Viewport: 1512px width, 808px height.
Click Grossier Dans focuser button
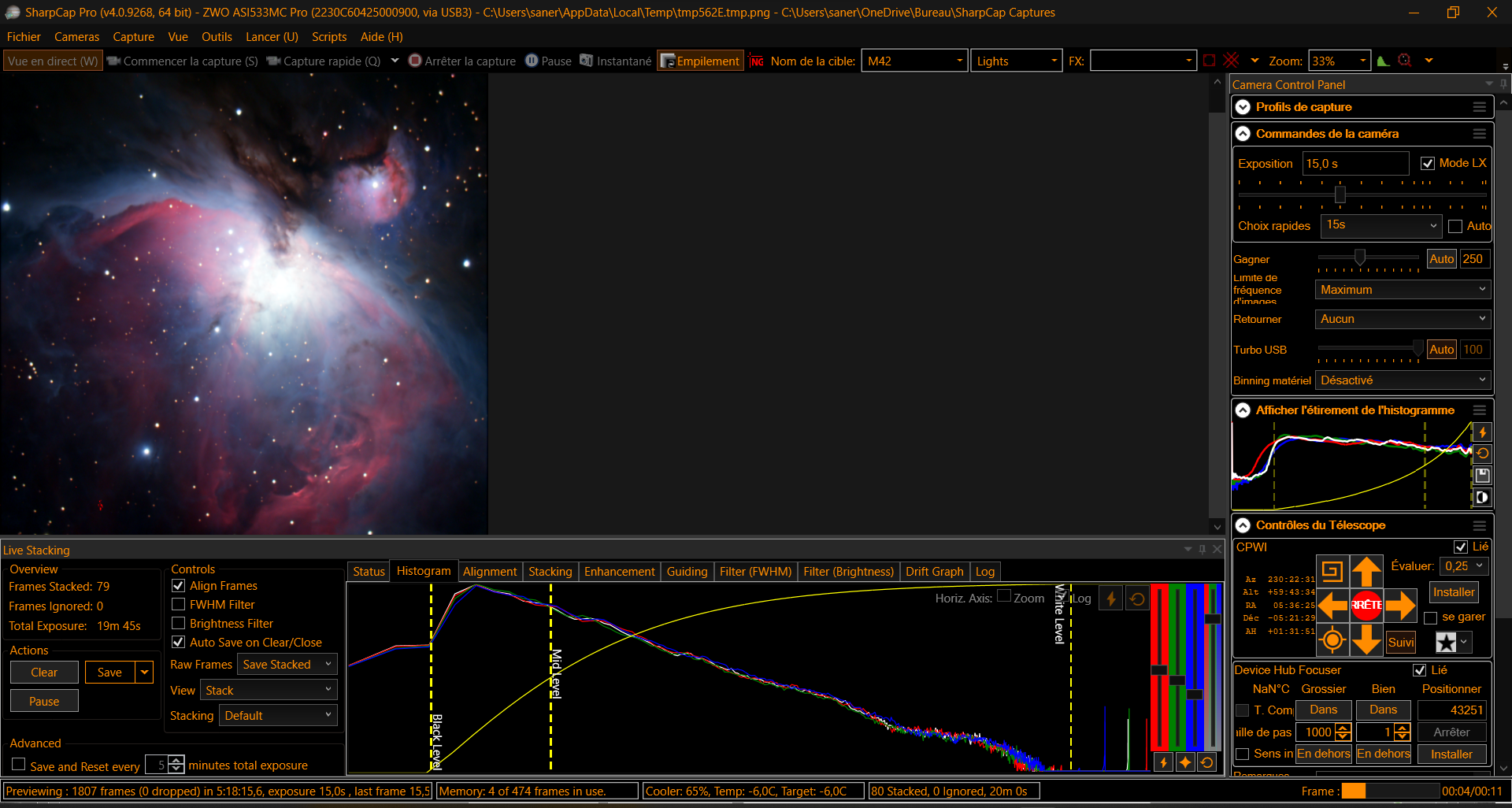1323,710
